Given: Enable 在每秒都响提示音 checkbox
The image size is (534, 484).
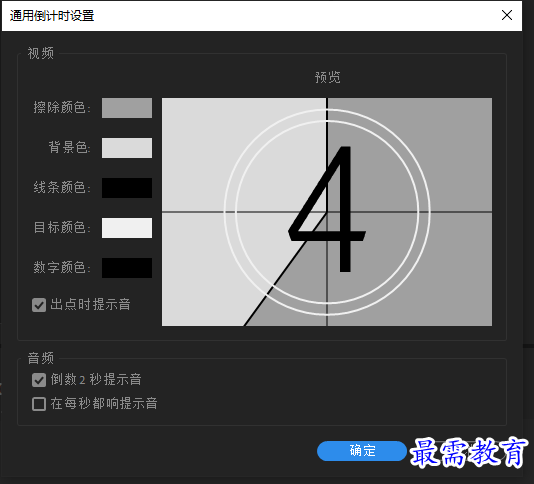Looking at the screenshot, I should click(x=39, y=404).
